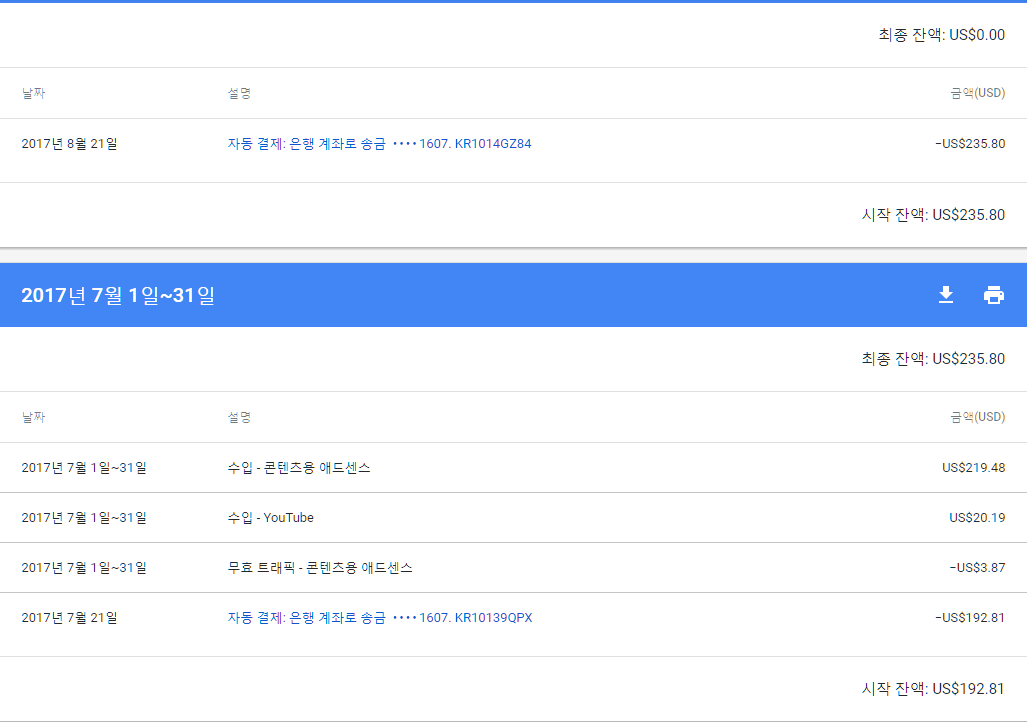Screen dimensions: 1027x722
Task: Click the 최종 잔액 US$0.00 text
Action: 941,36
